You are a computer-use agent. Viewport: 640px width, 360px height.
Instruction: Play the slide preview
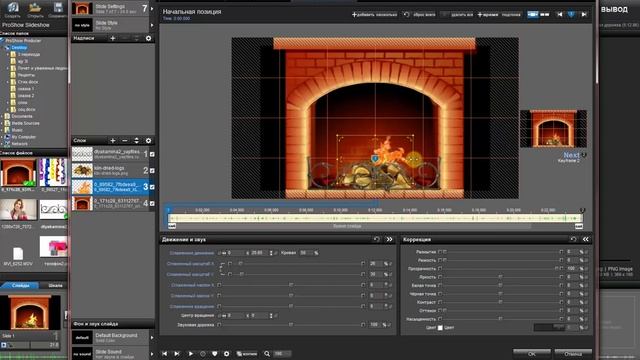190,353
